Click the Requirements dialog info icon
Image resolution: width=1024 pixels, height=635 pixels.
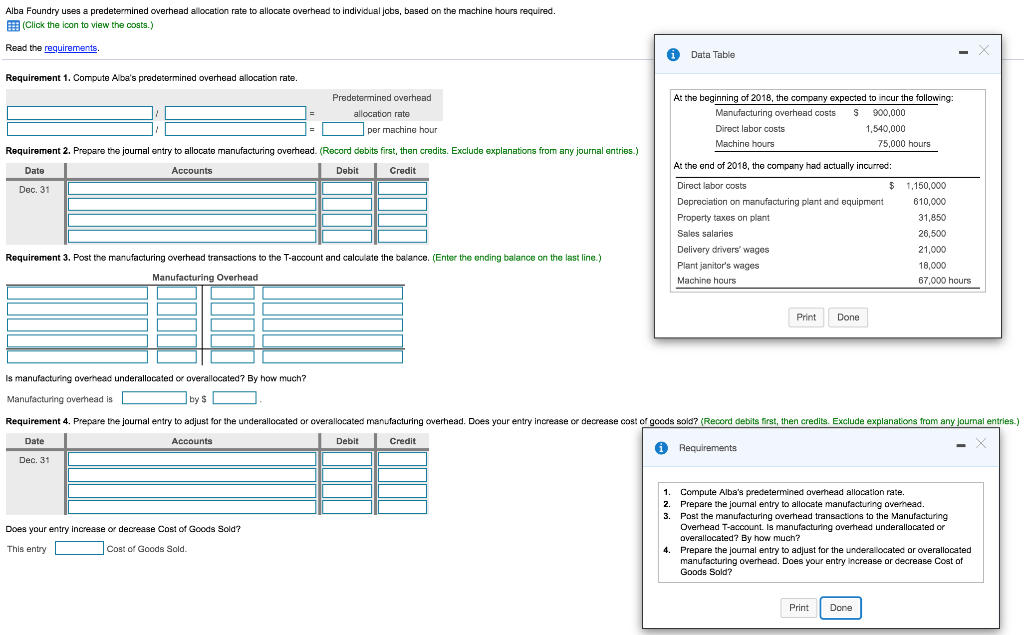[661, 448]
